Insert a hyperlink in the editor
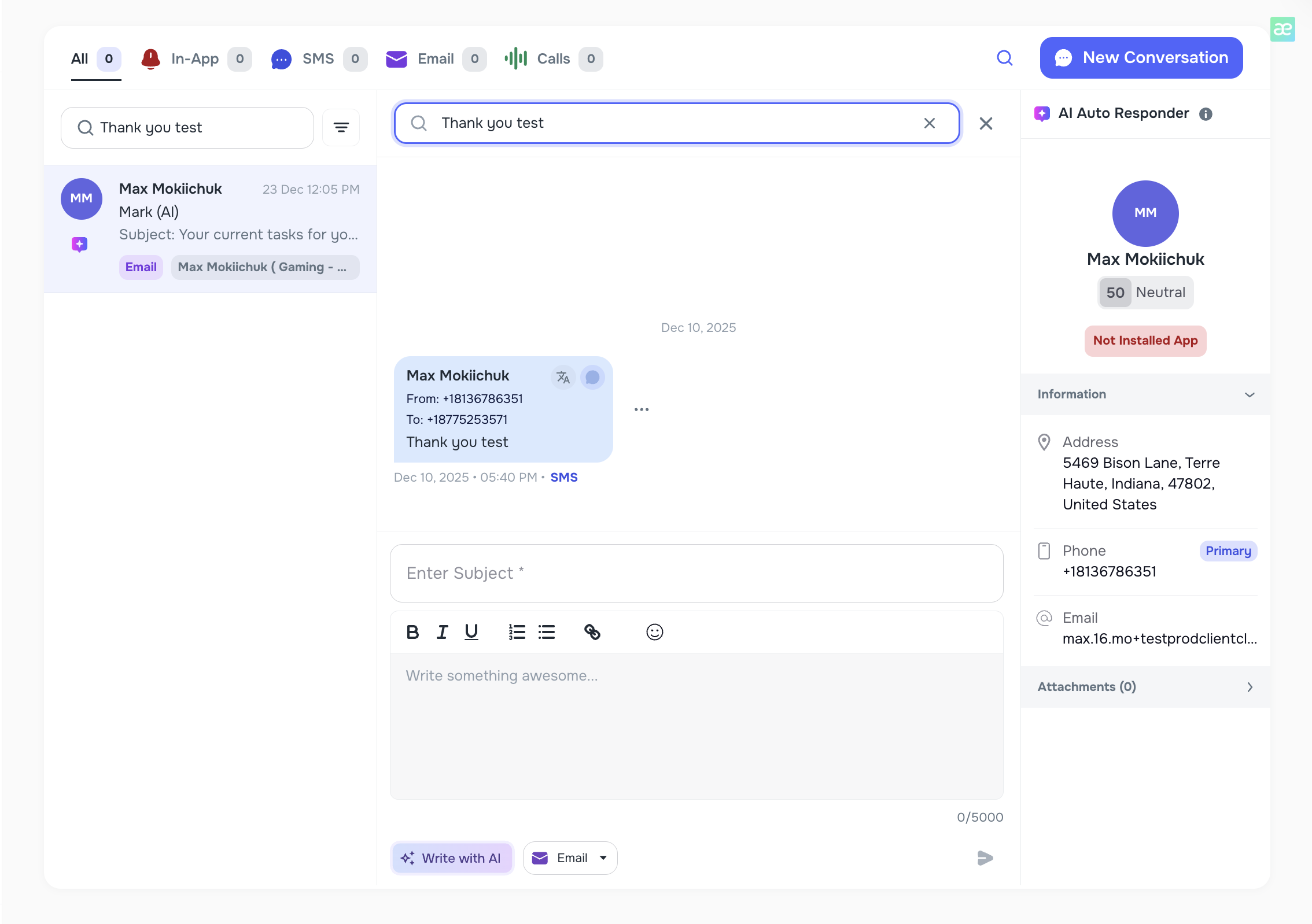Image resolution: width=1312 pixels, height=924 pixels. (593, 632)
